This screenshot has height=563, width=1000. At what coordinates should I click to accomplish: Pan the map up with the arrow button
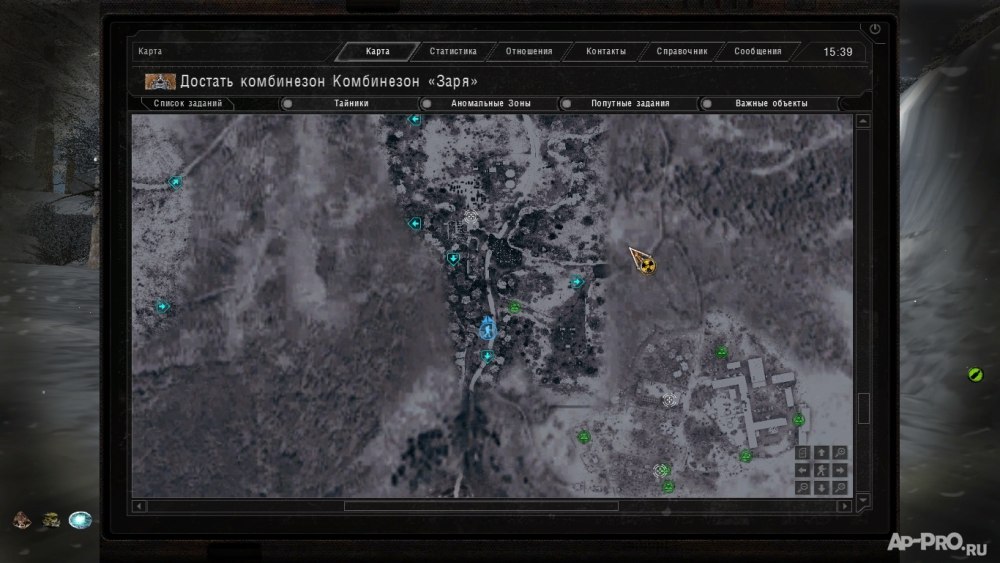coord(822,452)
